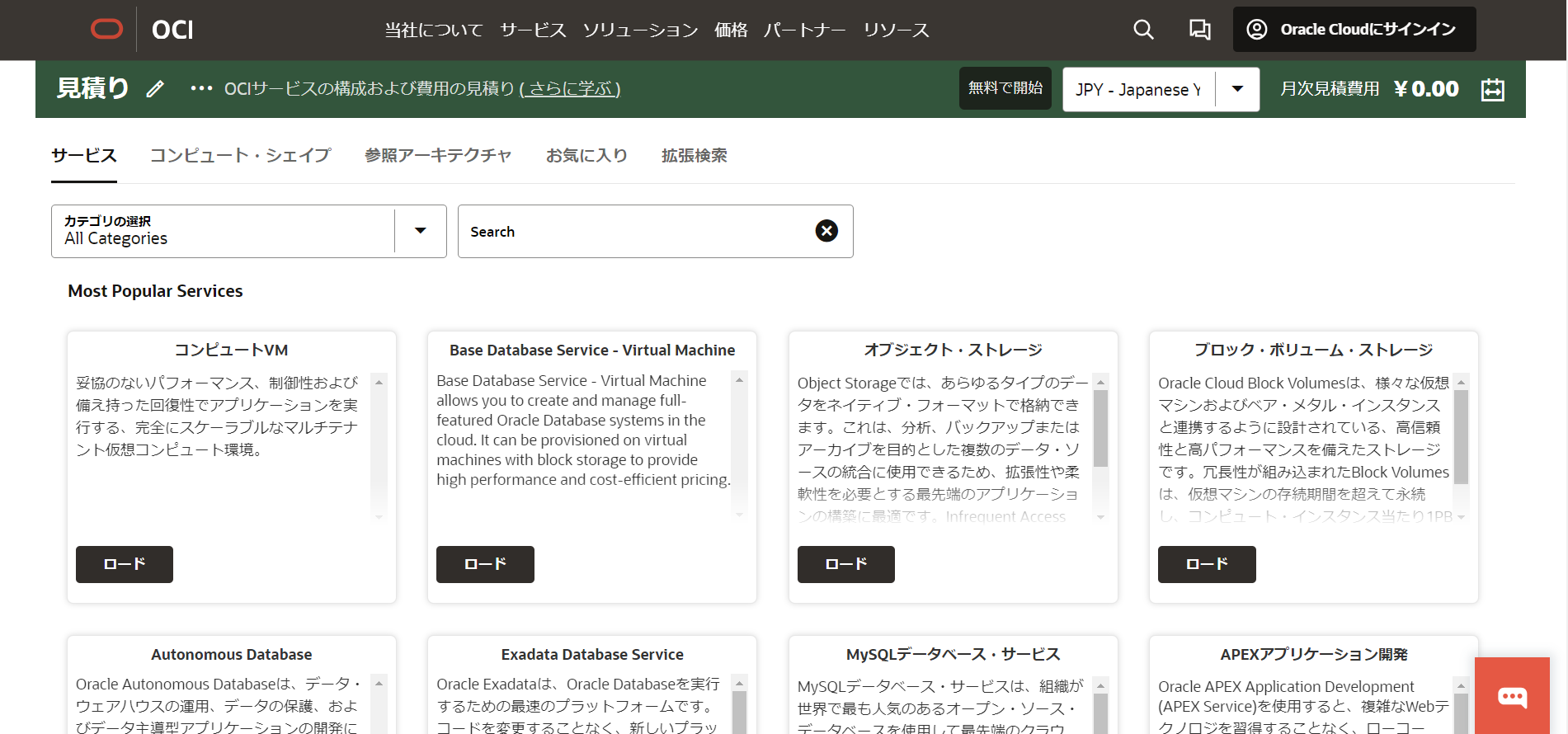Image resolution: width=1568 pixels, height=734 pixels.
Task: Expand the JPY currency dropdown arrow
Action: (x=1237, y=89)
